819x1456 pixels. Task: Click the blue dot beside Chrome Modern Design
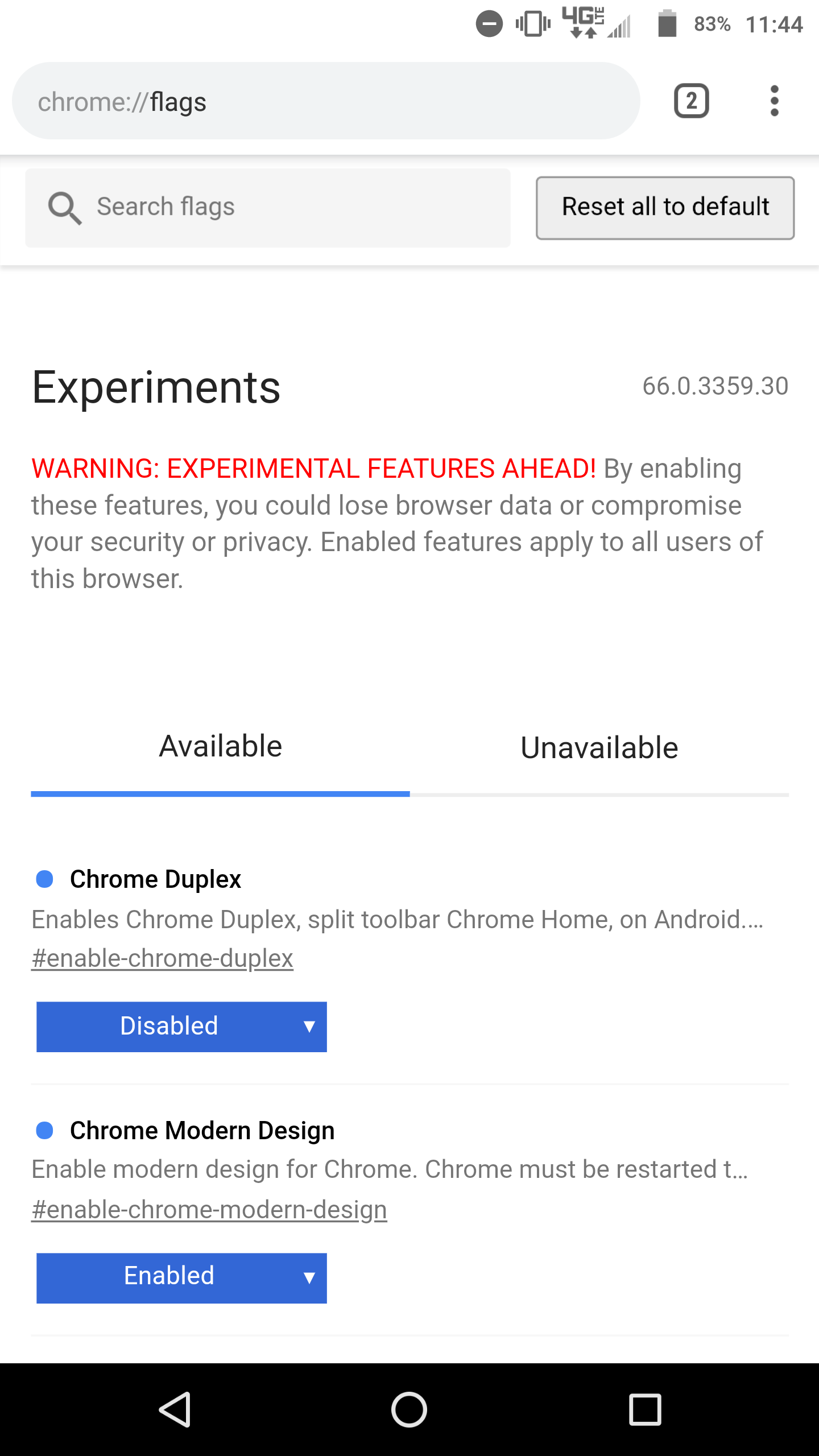(x=44, y=1130)
